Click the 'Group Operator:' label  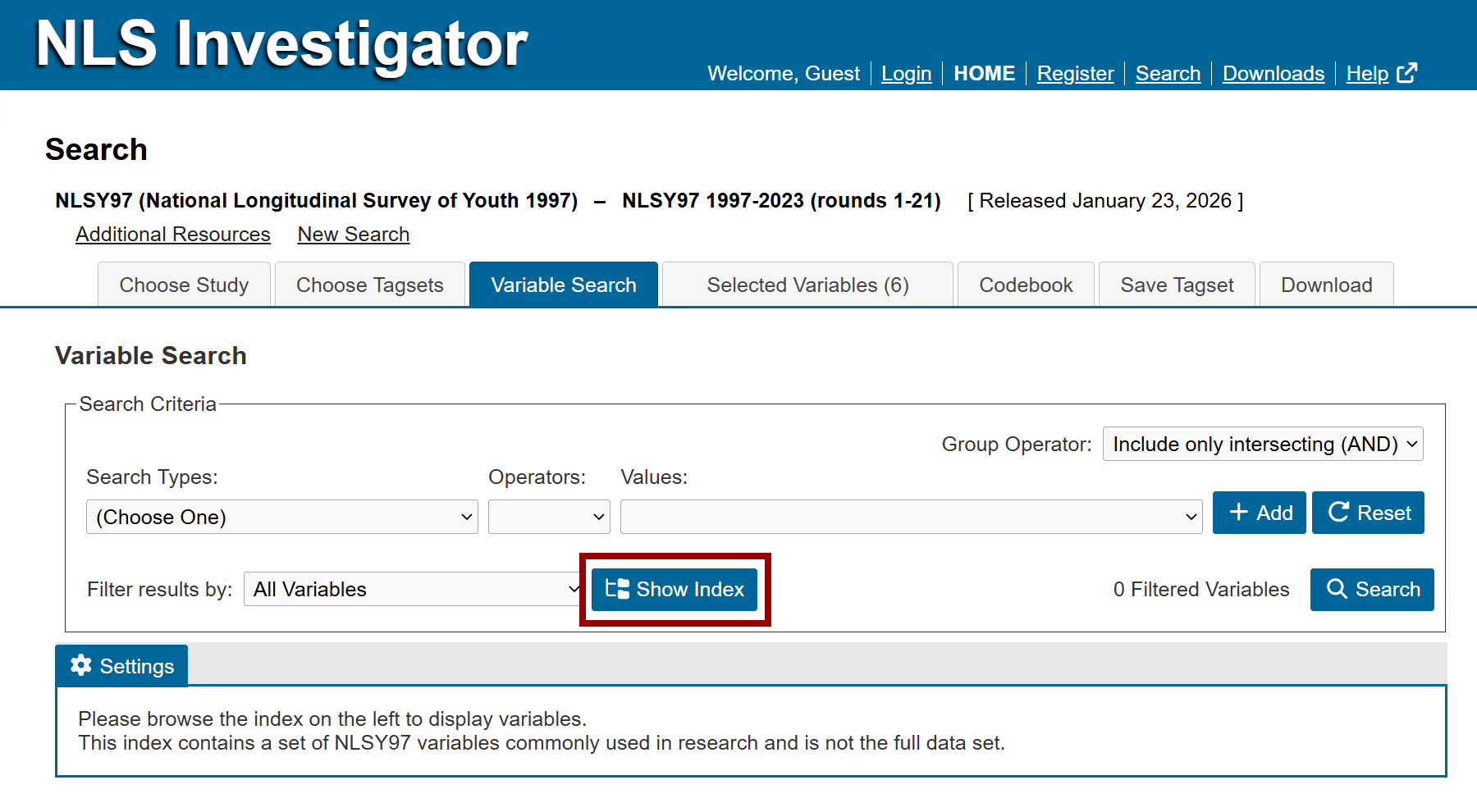1017,444
